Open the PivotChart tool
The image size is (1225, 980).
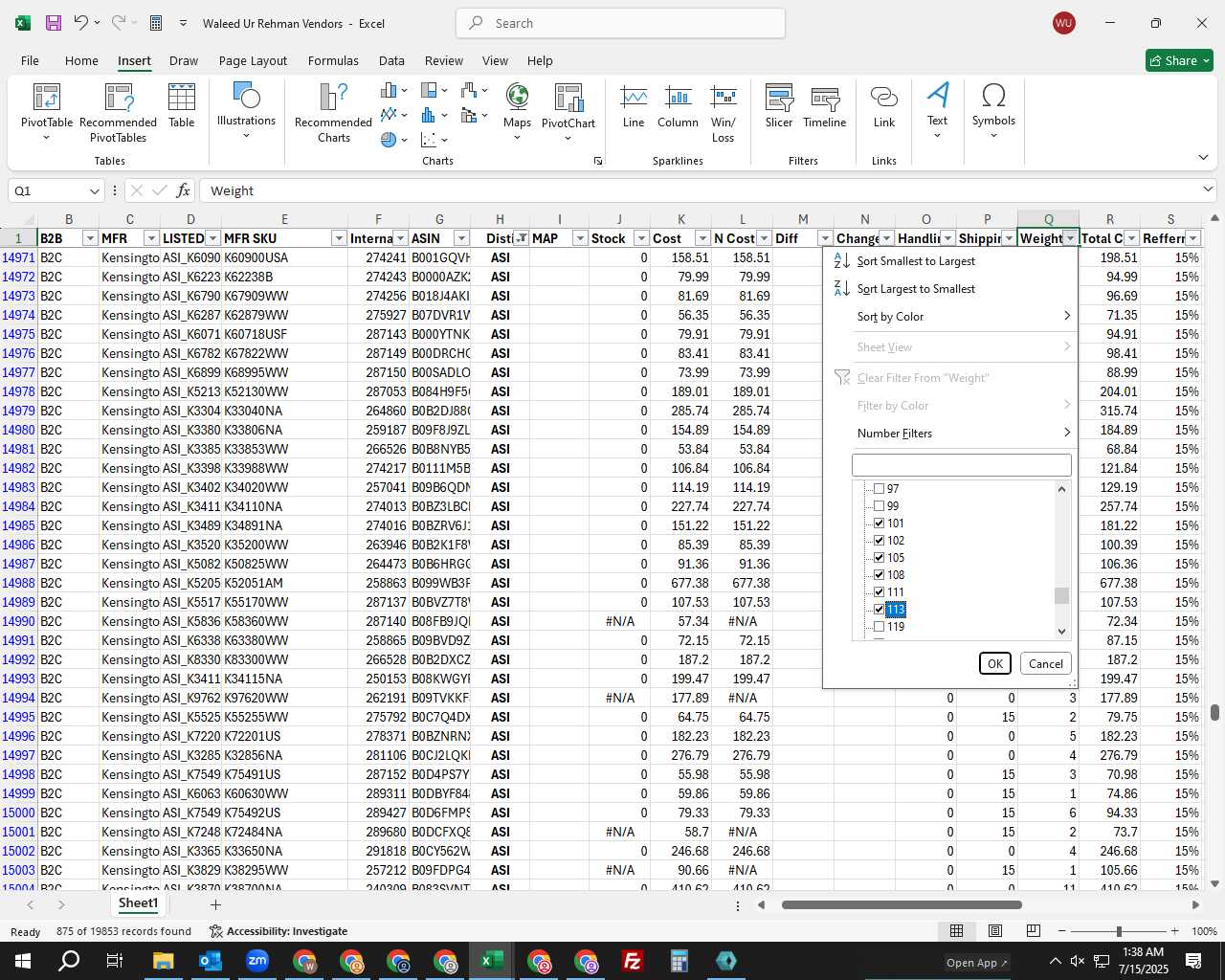click(x=568, y=112)
